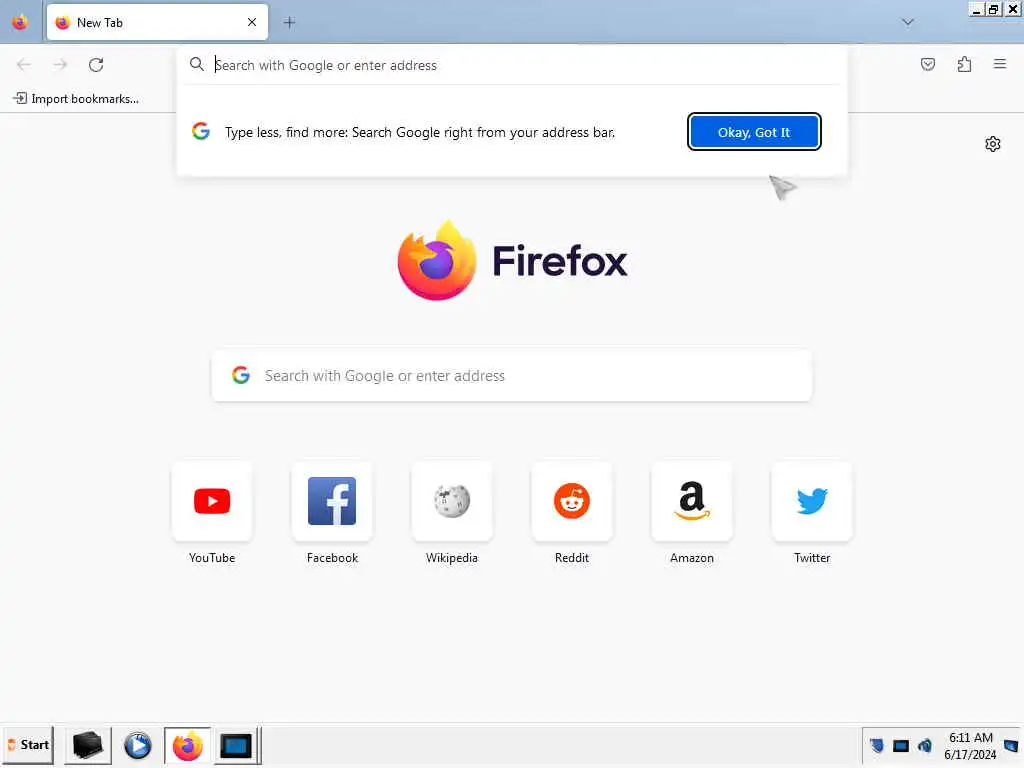Launch the black folder taskbar icon
The width and height of the screenshot is (1024, 768).
tap(88, 745)
